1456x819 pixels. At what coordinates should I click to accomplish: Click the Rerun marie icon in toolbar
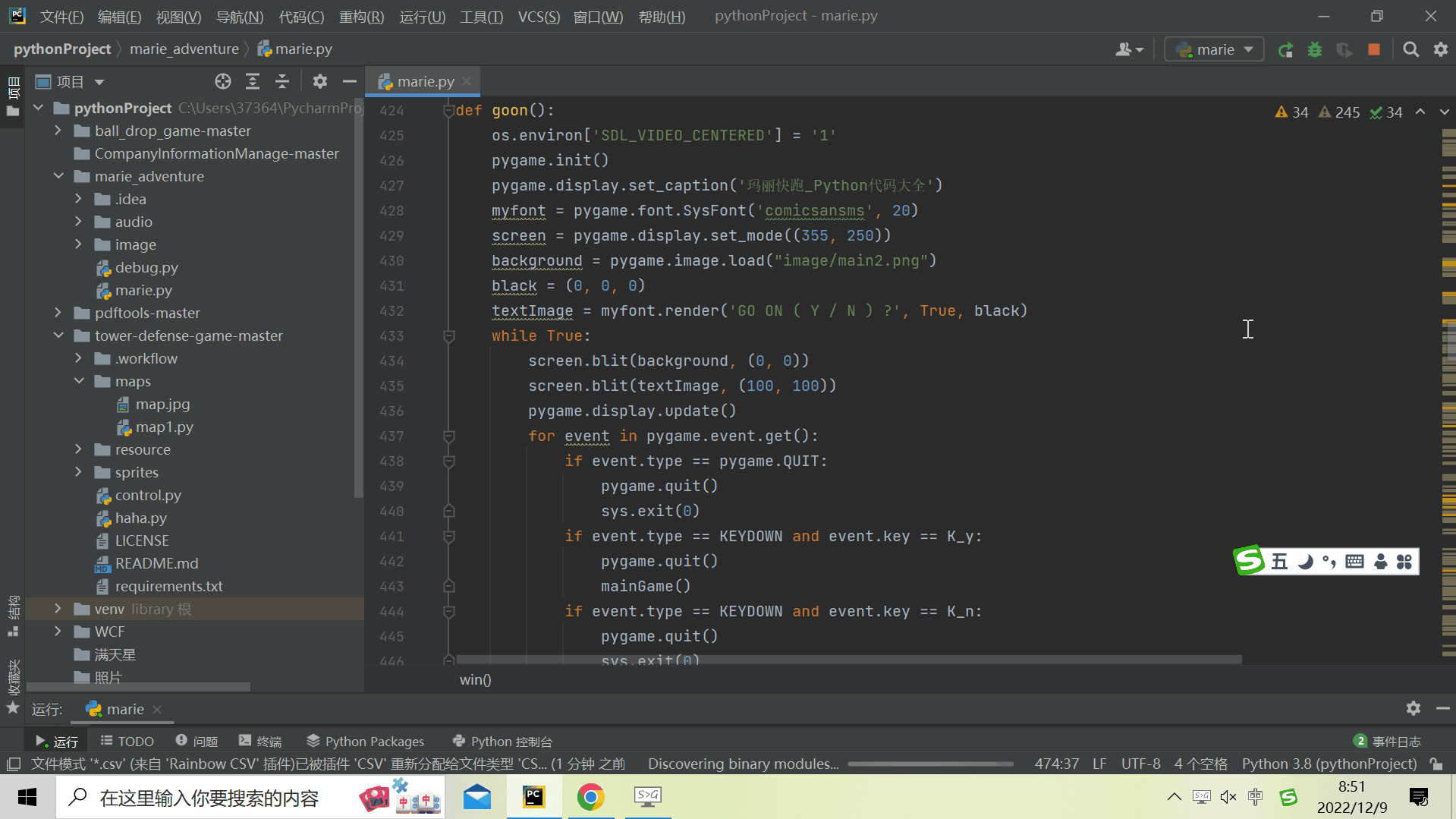click(x=1285, y=50)
